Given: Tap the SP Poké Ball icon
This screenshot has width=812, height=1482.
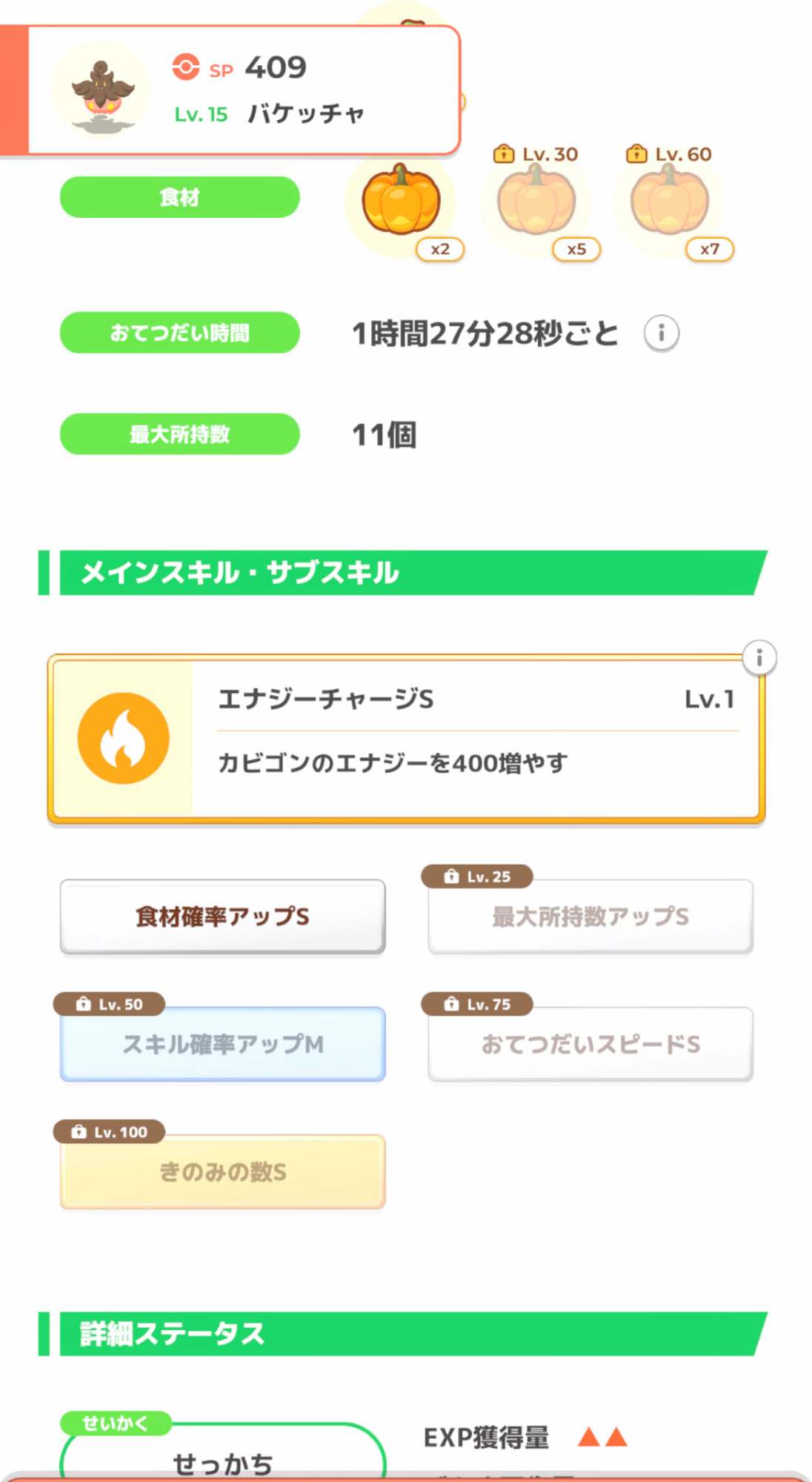Looking at the screenshot, I should coord(185,67).
